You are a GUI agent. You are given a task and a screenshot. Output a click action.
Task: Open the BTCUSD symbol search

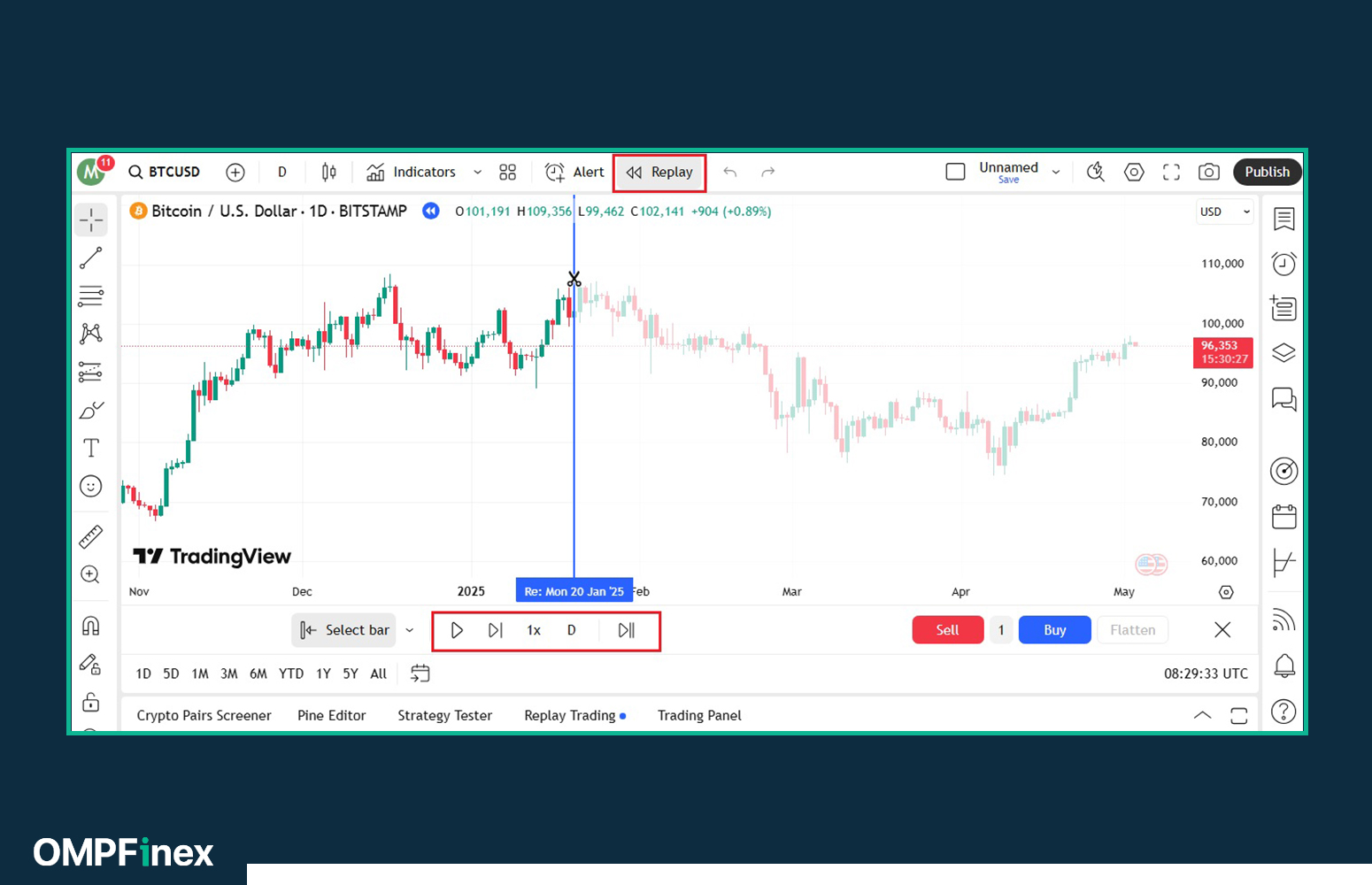(165, 172)
